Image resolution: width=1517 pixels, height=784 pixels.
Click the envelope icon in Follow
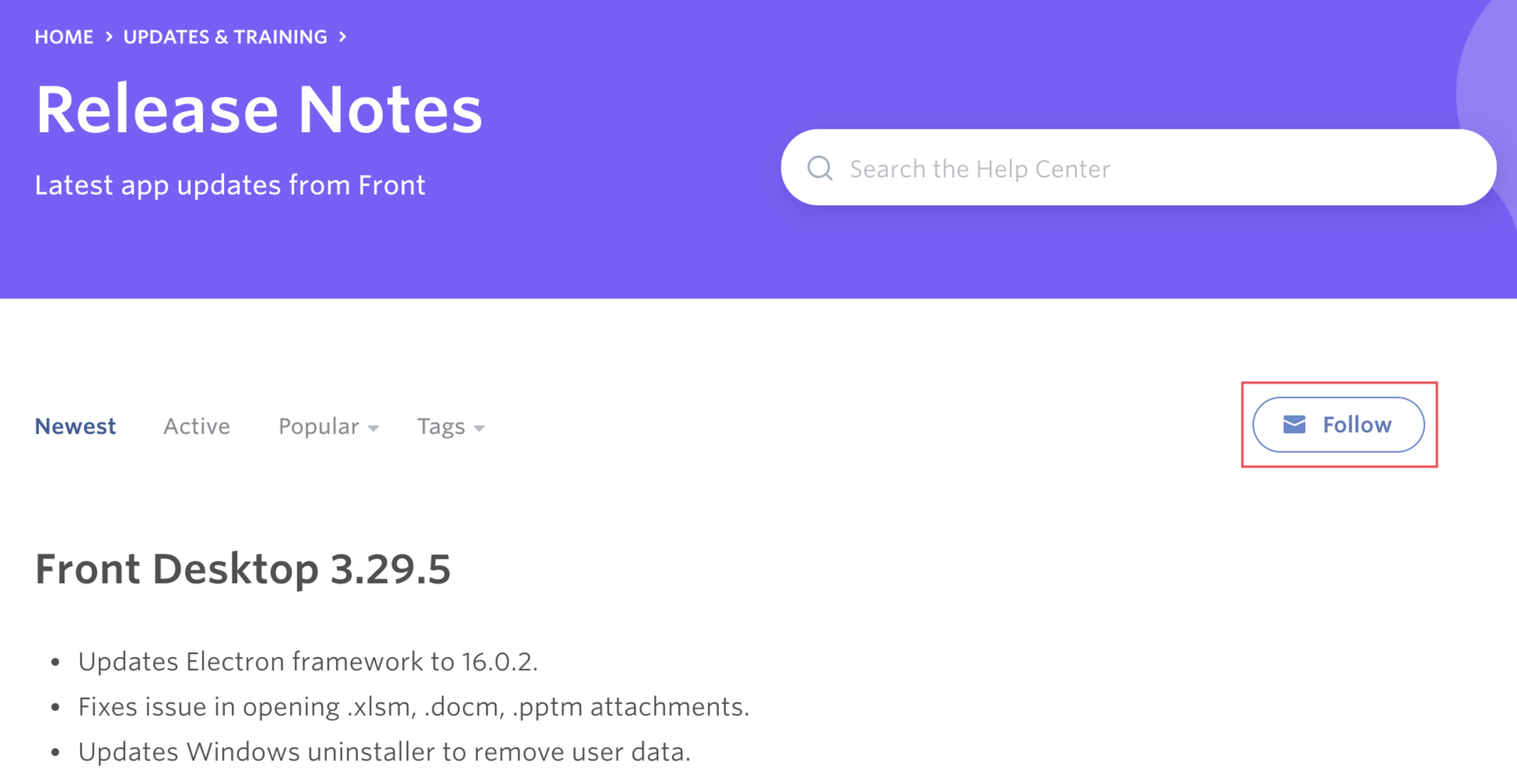(1294, 425)
